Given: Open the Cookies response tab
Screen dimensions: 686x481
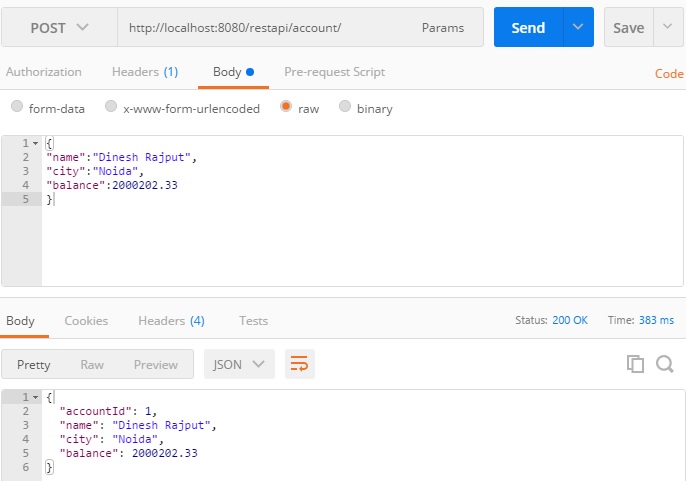Looking at the screenshot, I should (86, 321).
